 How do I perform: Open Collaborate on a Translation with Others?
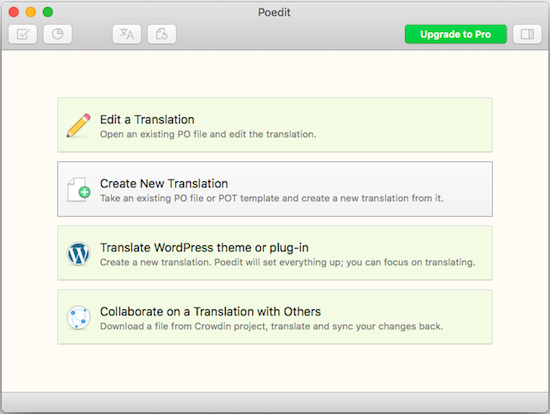tap(275, 317)
